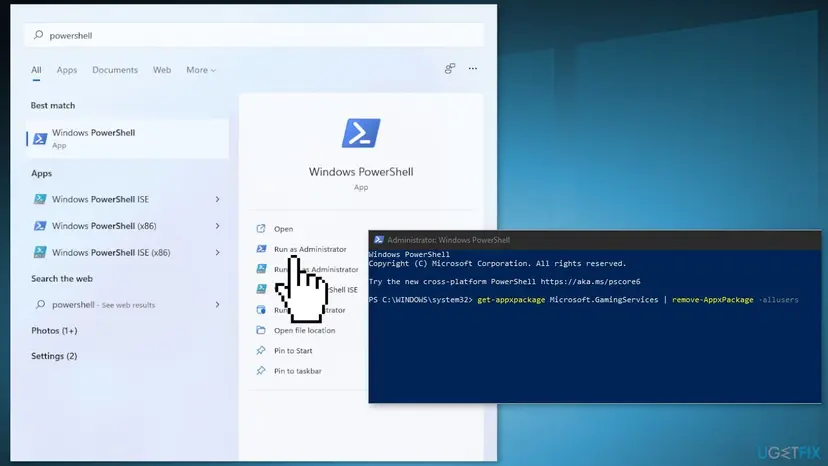Expand the powershell web results chevron
The image size is (828, 466).
[217, 304]
